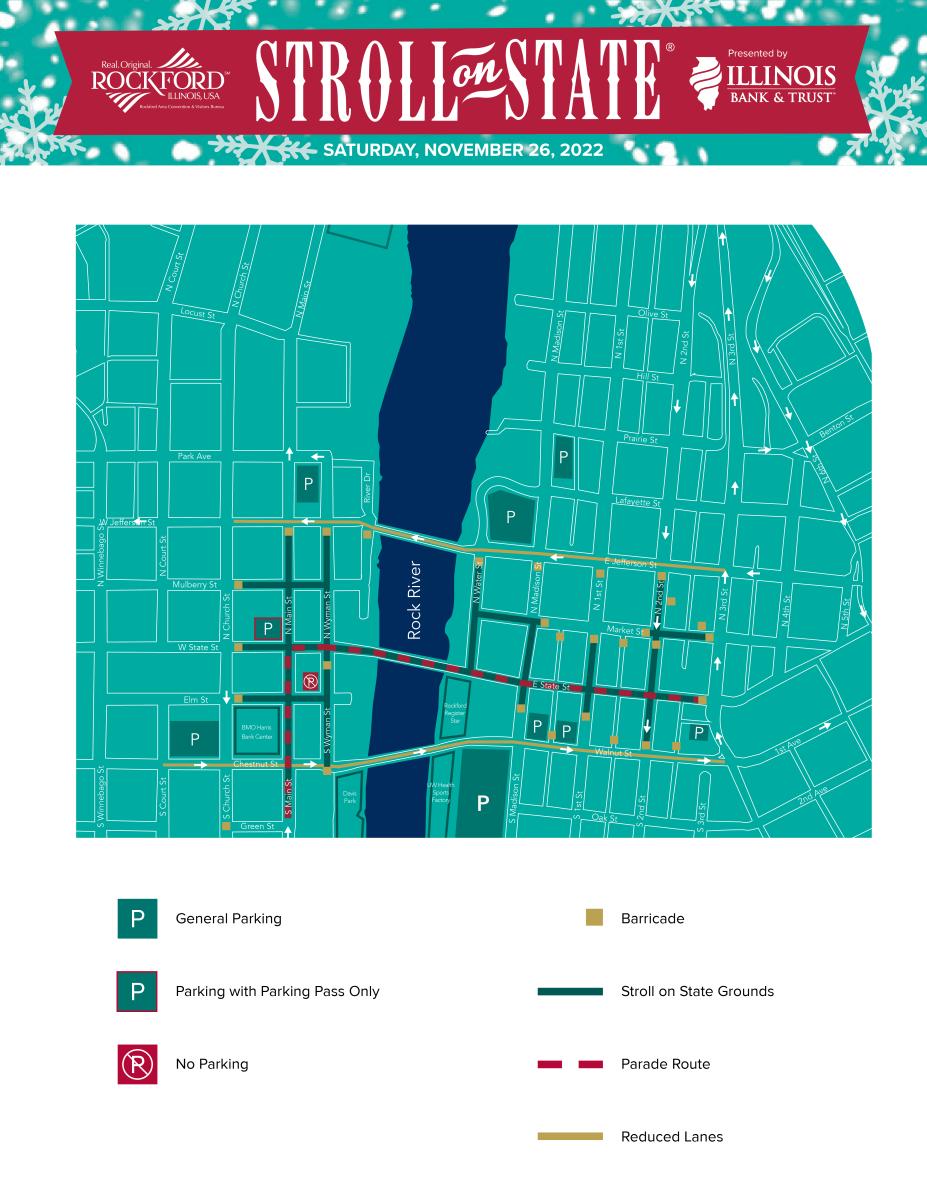Click the parking icon north of Chestnut St
Viewport: 927px width, 1200px height.
click(196, 740)
